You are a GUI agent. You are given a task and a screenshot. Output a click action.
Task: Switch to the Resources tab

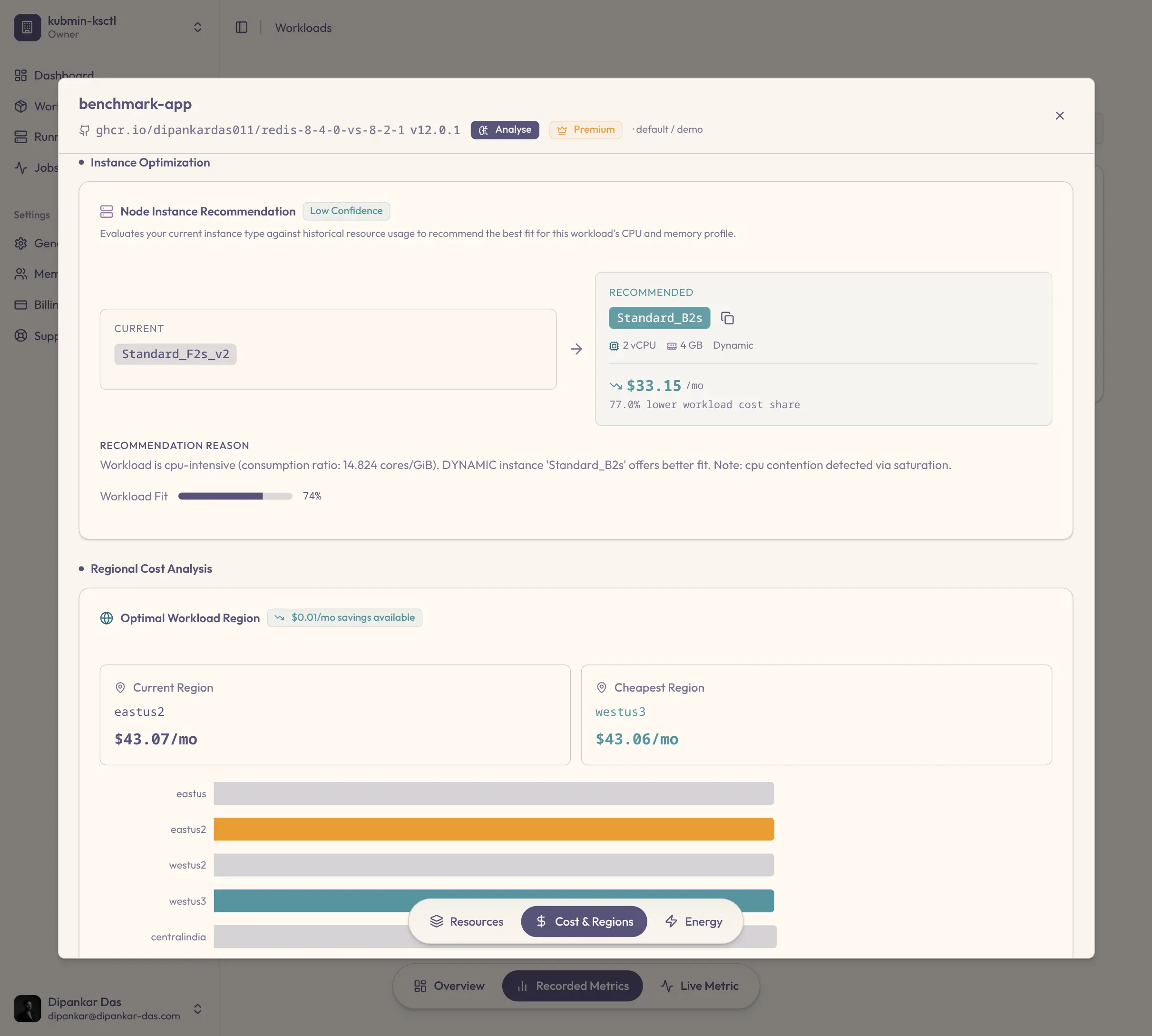tap(467, 921)
